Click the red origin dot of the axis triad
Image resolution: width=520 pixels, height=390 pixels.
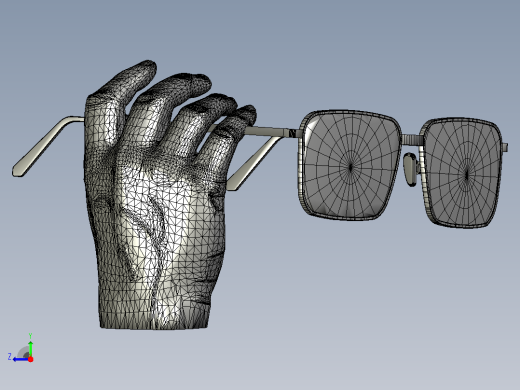pos(30,359)
